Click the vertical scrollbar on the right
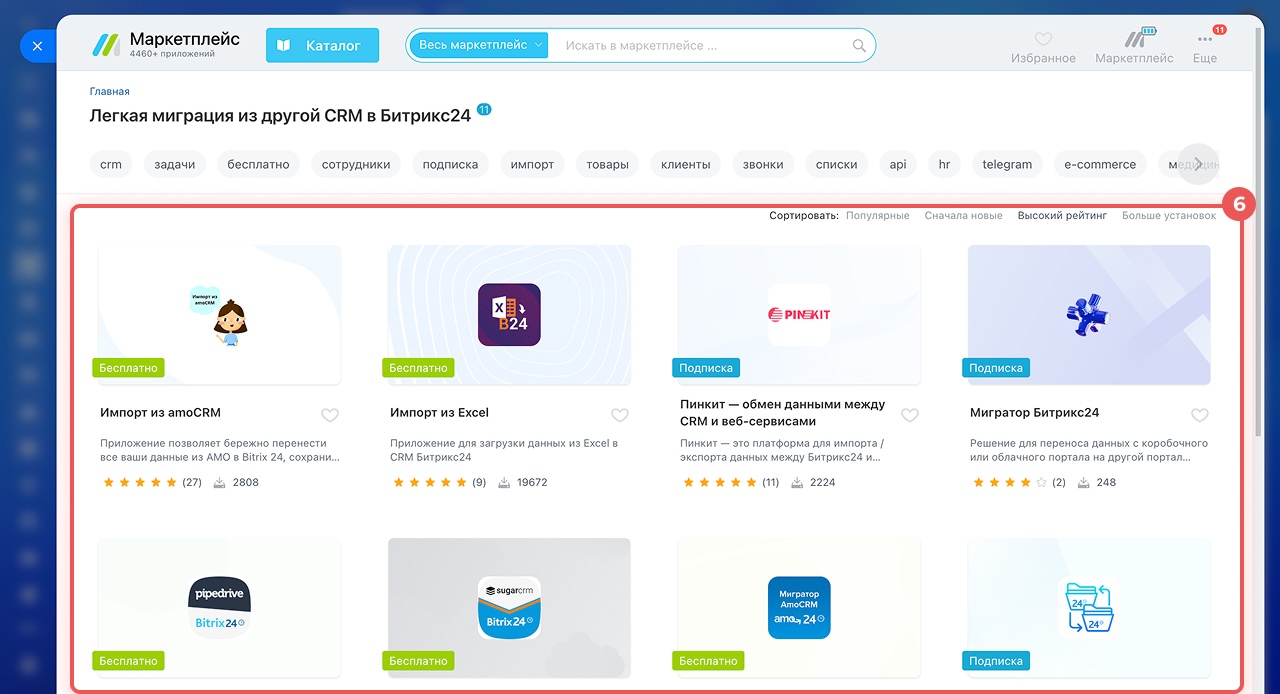The image size is (1280, 694). (x=1258, y=230)
